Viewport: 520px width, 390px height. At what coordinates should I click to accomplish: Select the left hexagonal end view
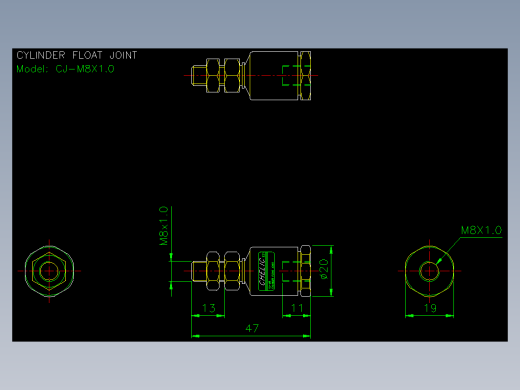point(49,271)
